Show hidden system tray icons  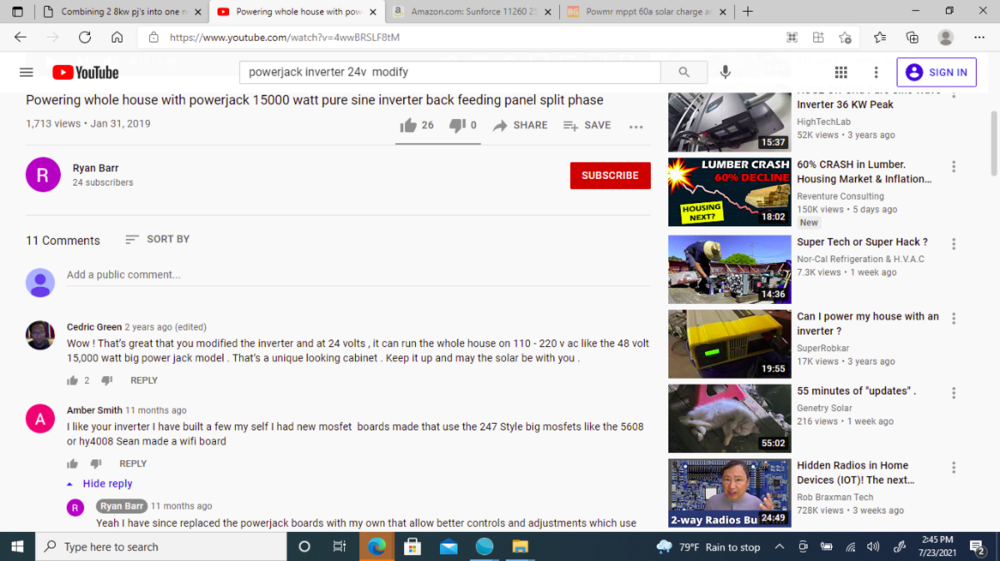point(779,547)
